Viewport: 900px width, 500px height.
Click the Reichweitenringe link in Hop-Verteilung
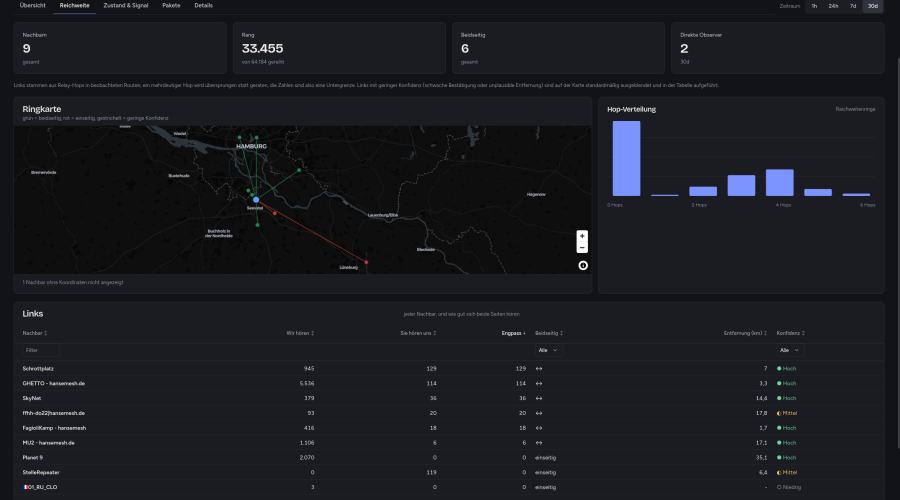(x=855, y=109)
